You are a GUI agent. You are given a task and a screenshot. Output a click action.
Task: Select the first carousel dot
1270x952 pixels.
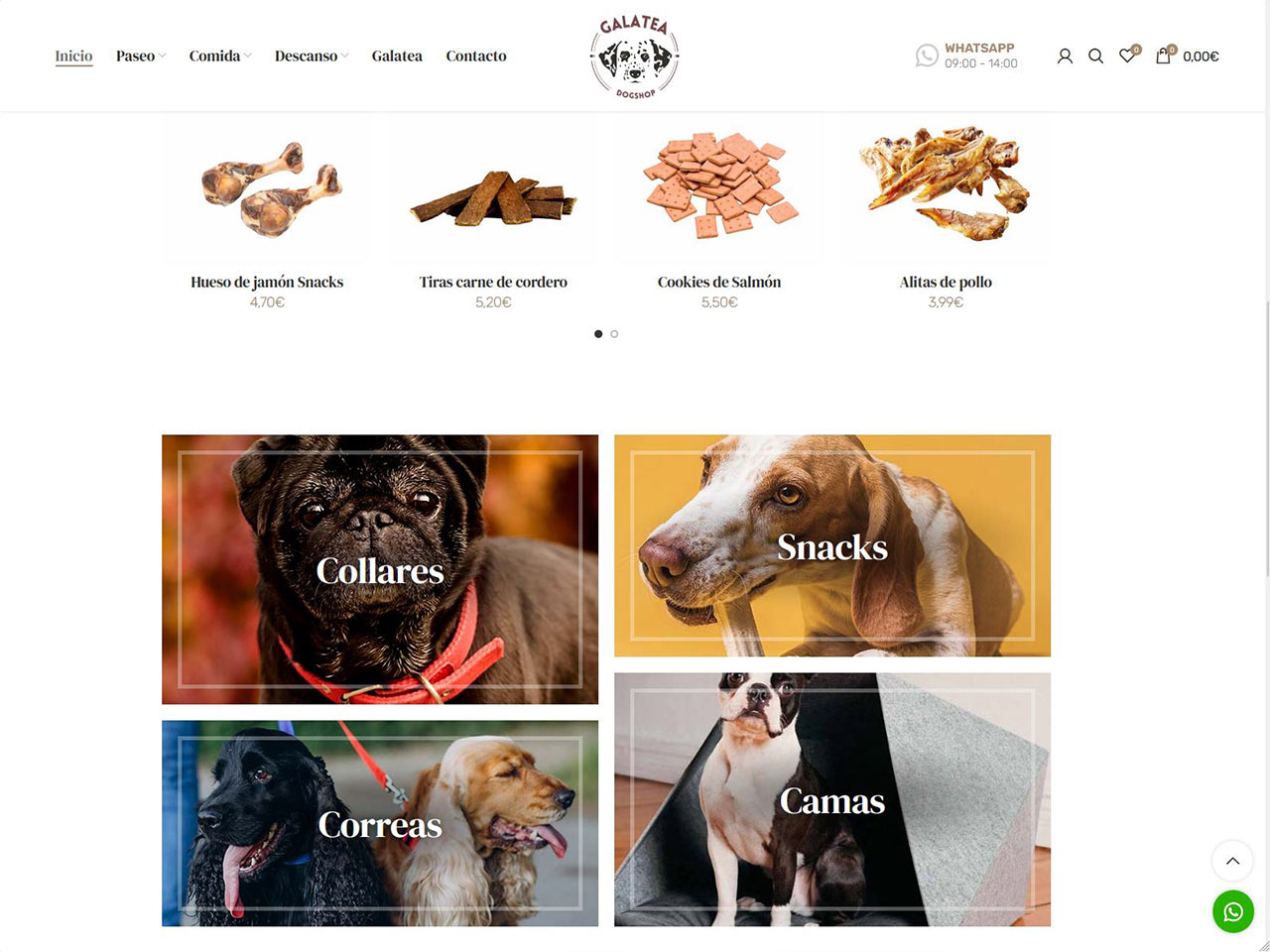click(x=598, y=334)
